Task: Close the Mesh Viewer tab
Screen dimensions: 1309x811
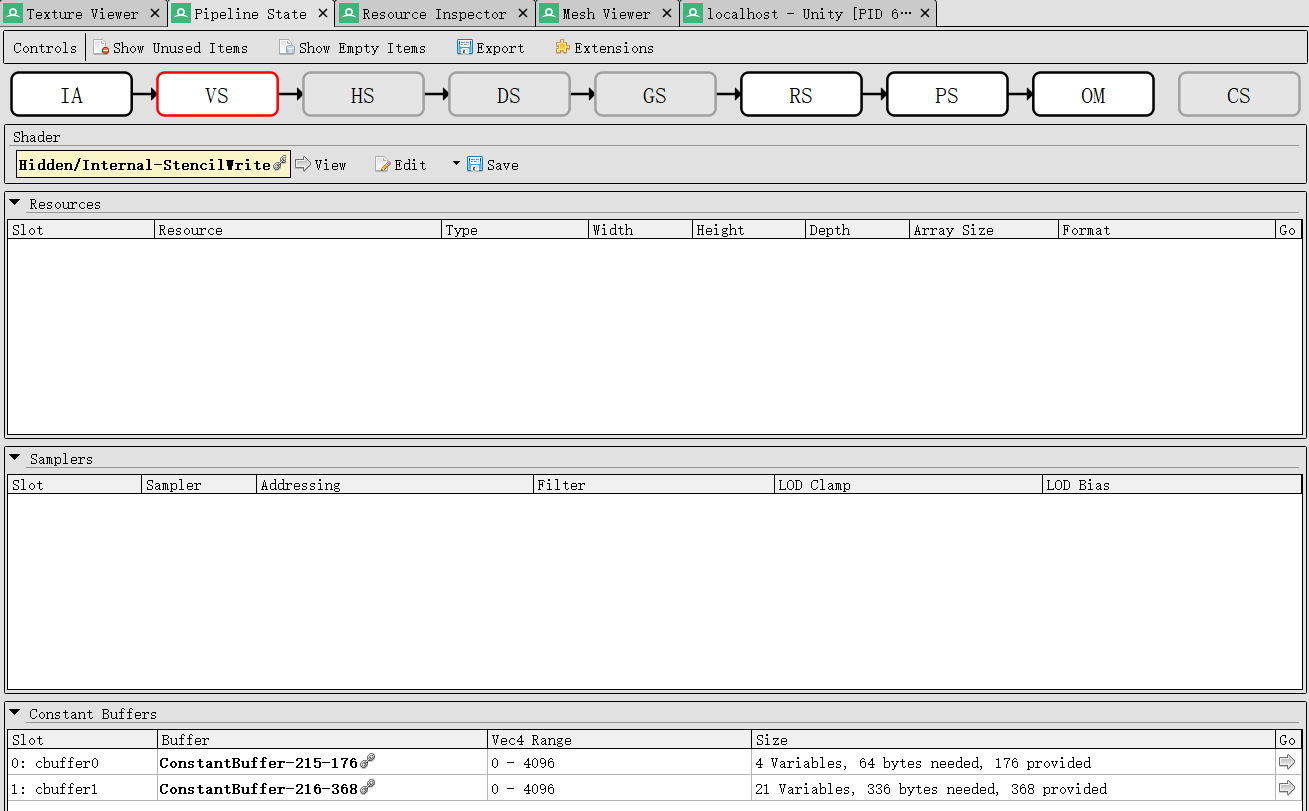Action: 666,14
